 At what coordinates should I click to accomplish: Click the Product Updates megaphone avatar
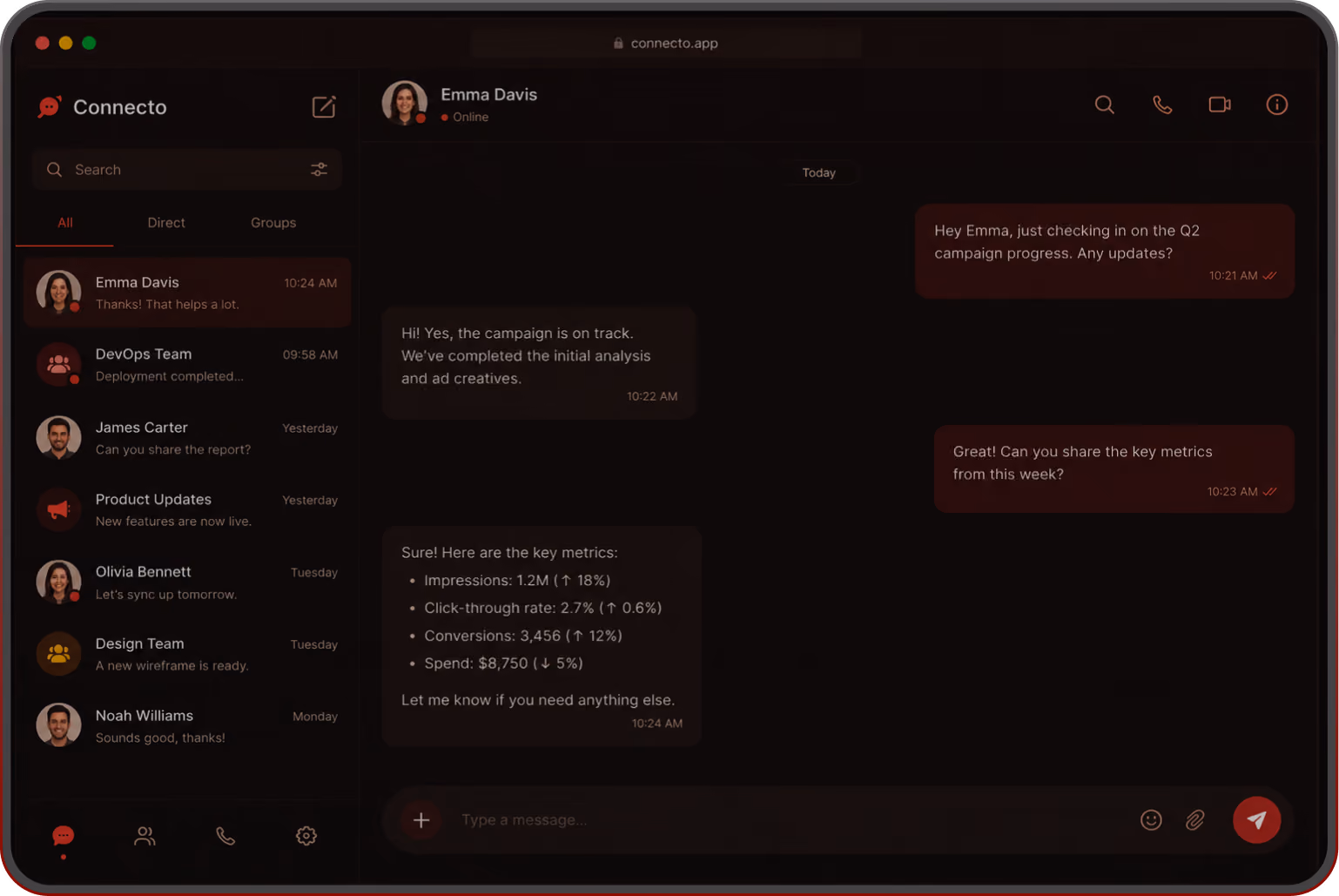[x=58, y=509]
